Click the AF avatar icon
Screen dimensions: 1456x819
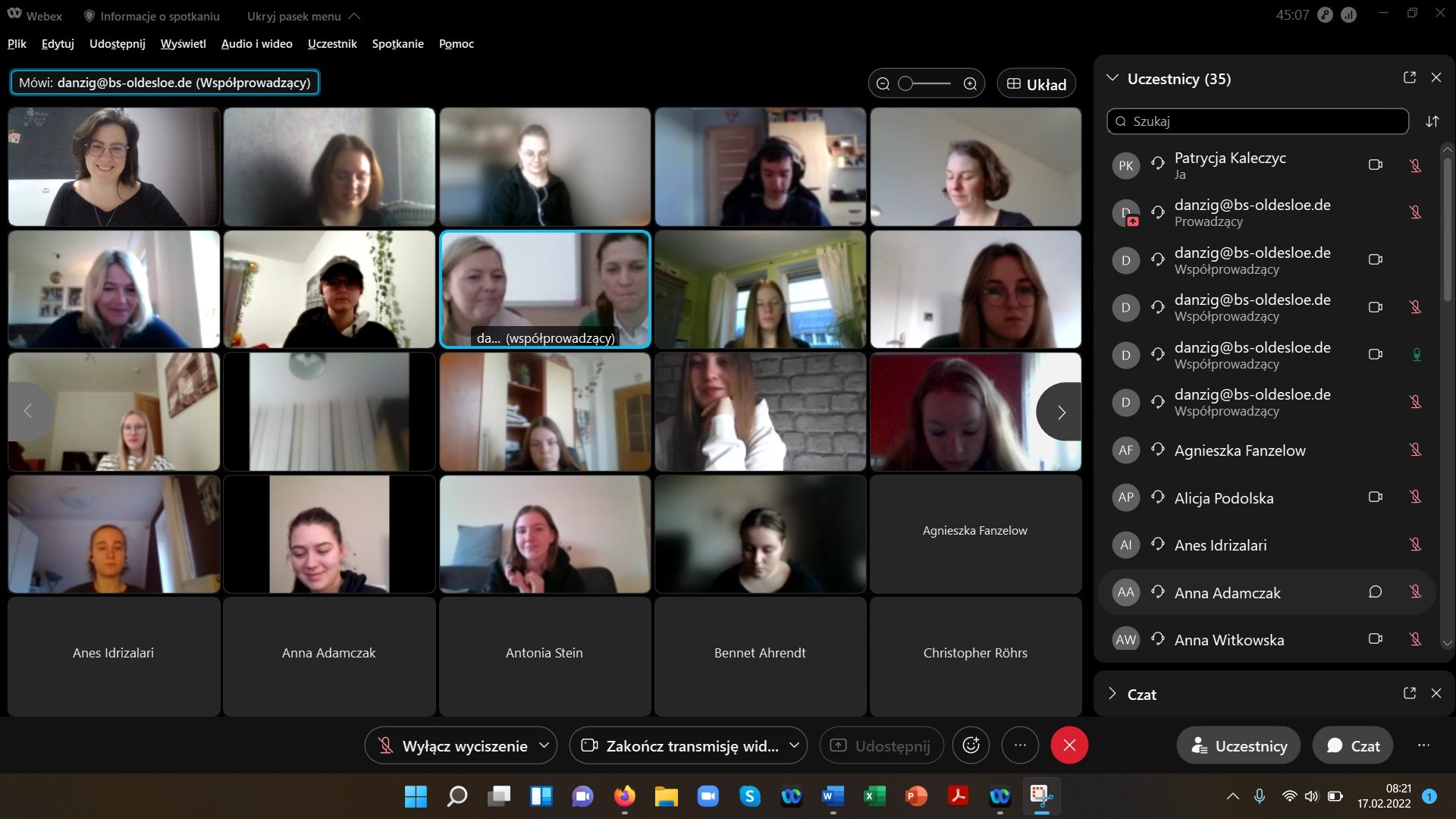(1126, 450)
